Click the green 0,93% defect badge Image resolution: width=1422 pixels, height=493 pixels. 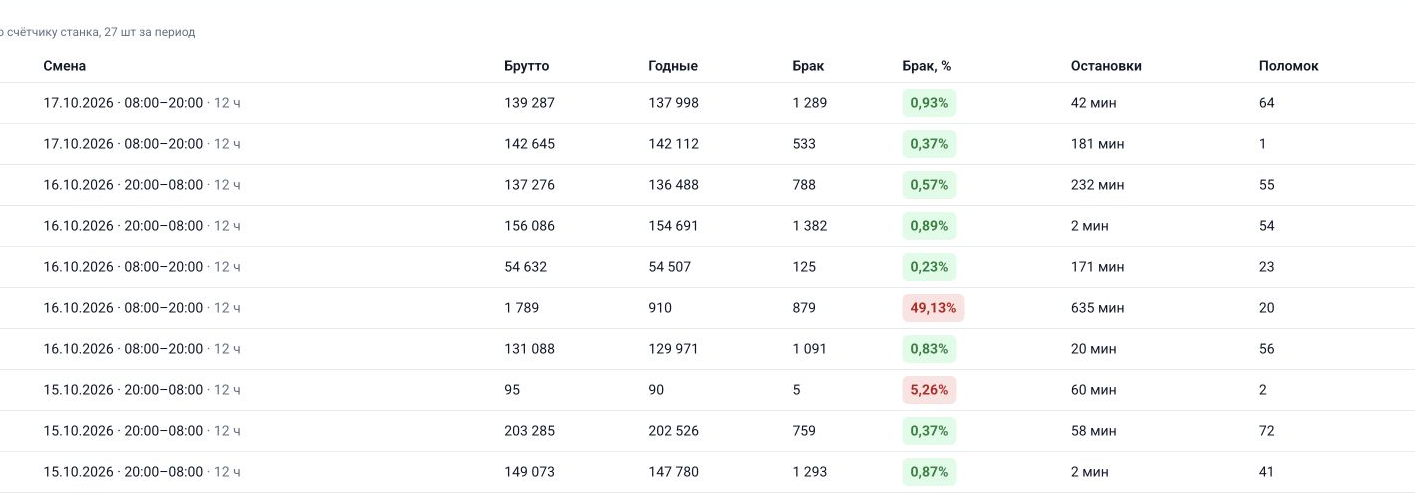tap(929, 103)
